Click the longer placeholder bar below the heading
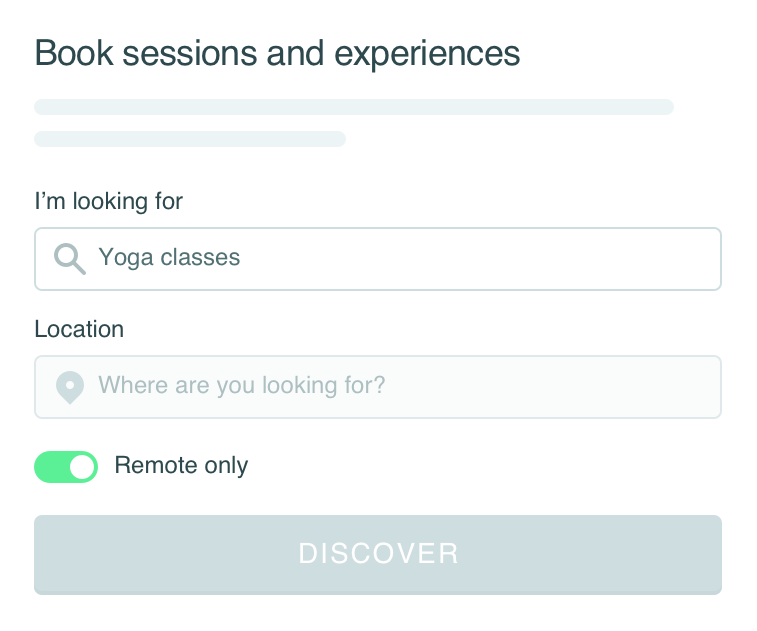 tap(354, 107)
